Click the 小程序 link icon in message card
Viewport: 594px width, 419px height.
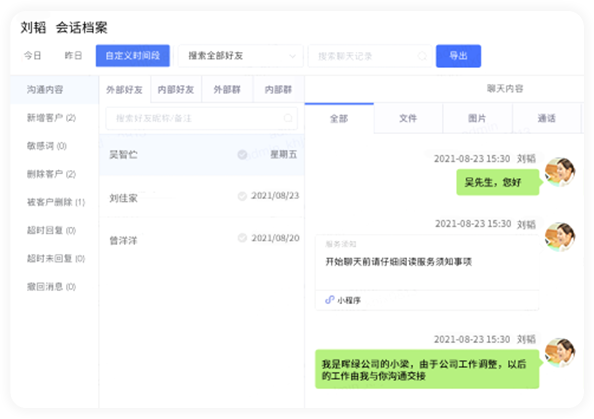(330, 300)
